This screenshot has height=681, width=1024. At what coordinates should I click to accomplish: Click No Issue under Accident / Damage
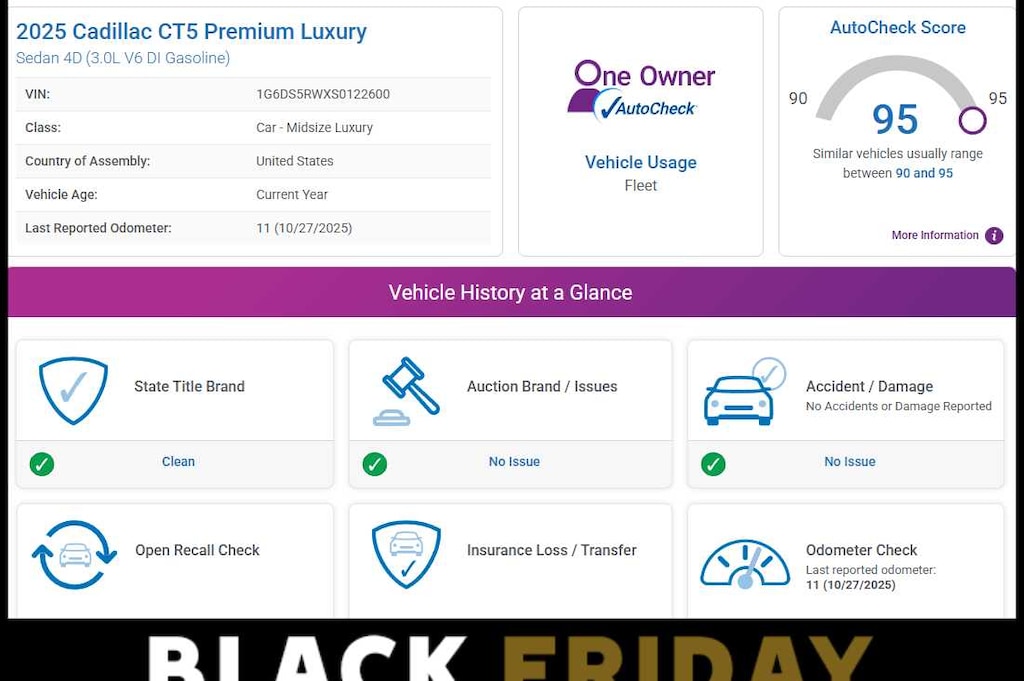click(x=850, y=462)
